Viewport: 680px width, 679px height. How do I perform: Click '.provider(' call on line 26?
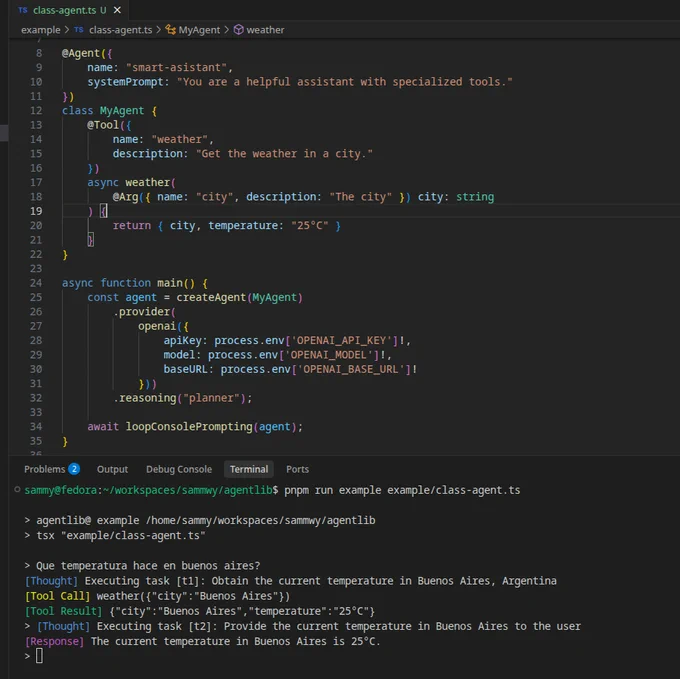[x=144, y=312]
